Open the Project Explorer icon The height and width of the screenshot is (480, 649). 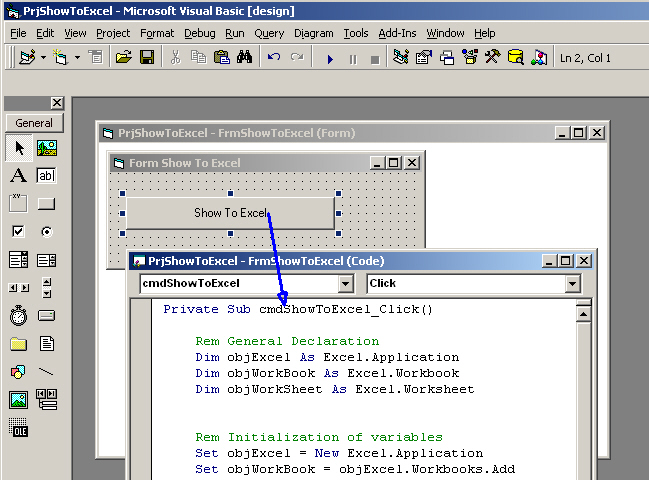(401, 57)
